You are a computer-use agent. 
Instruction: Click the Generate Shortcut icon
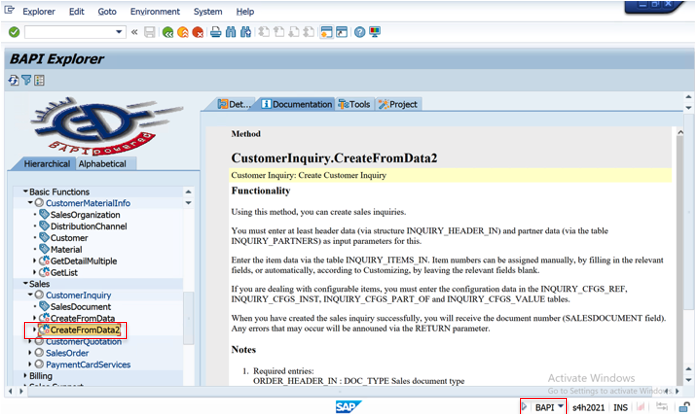tap(342, 32)
